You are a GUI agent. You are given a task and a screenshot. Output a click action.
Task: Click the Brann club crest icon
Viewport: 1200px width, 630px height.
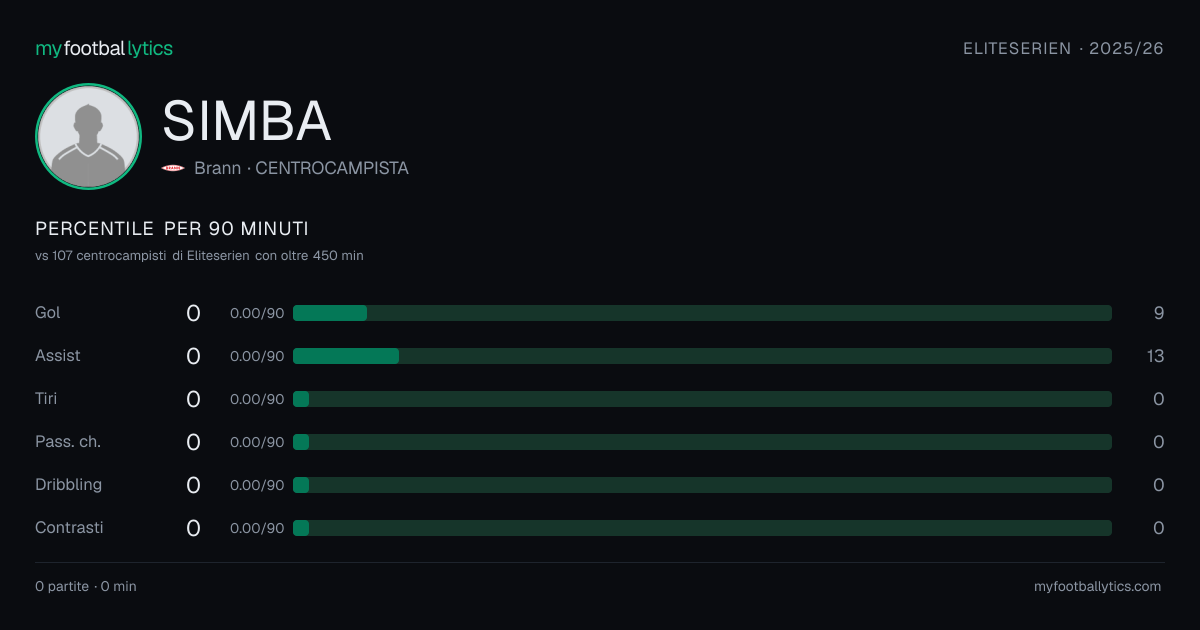coord(173,168)
